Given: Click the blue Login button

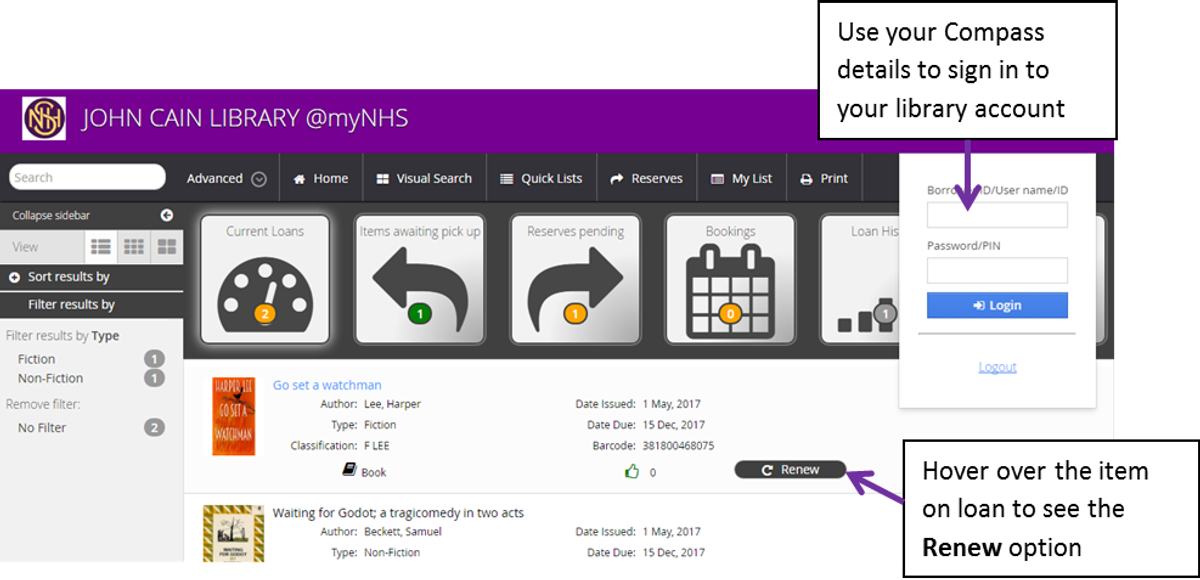Looking at the screenshot, I should [x=997, y=305].
